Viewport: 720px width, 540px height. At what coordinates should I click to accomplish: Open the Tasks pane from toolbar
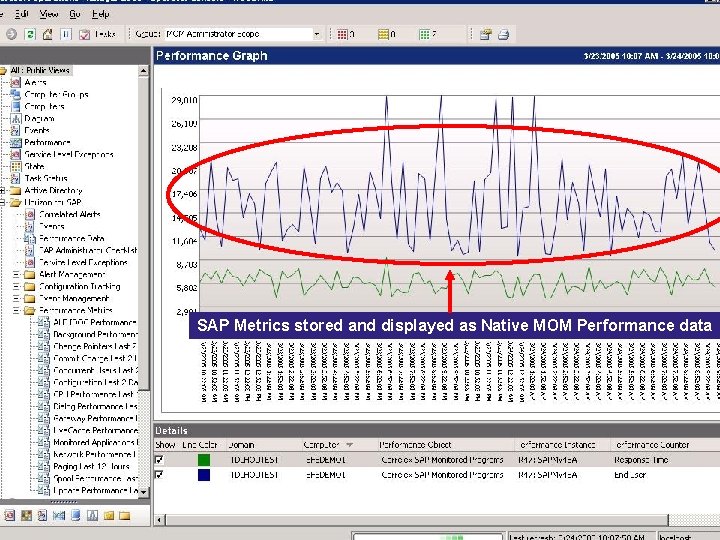(x=97, y=34)
